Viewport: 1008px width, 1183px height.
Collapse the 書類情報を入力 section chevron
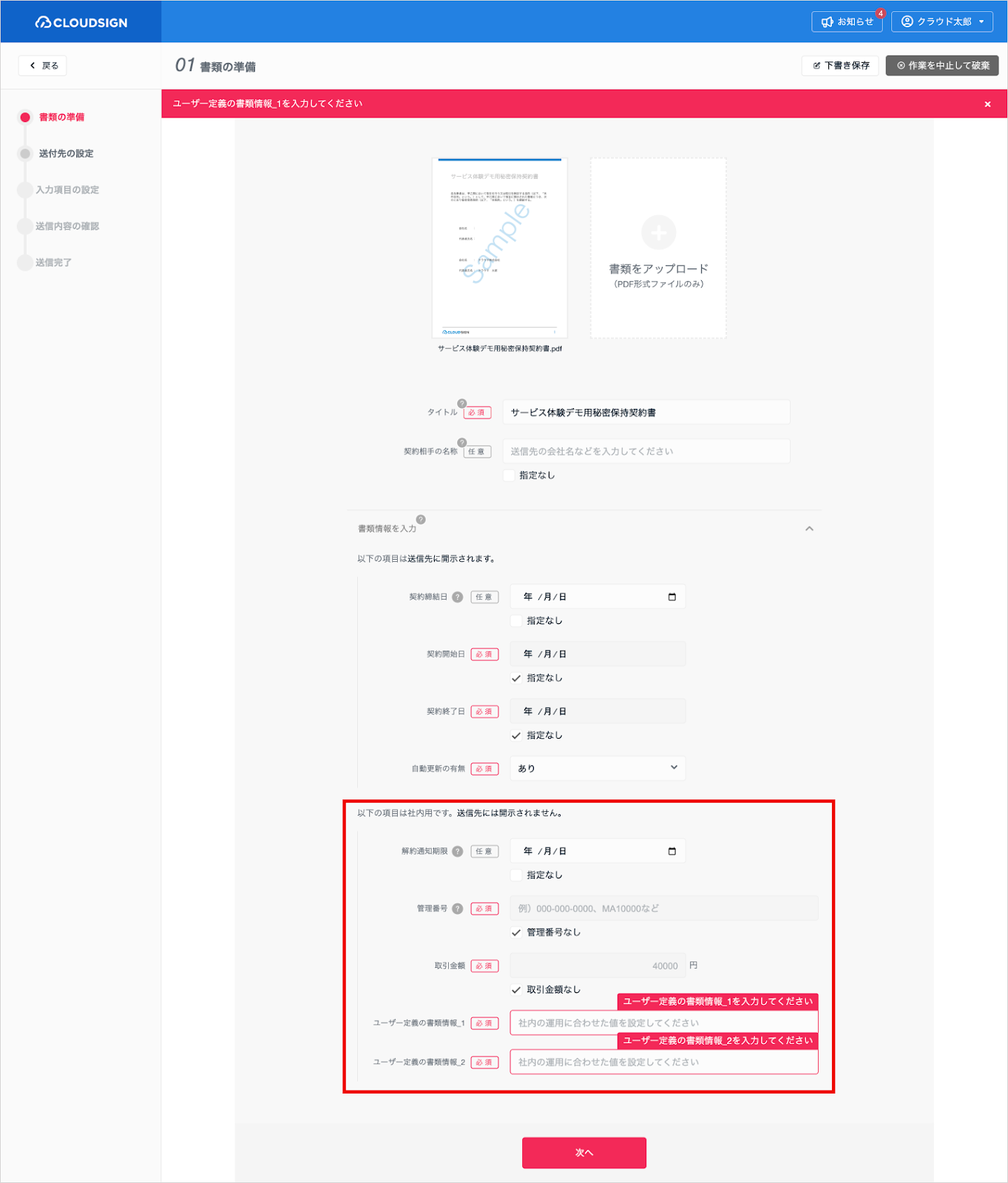(x=809, y=529)
